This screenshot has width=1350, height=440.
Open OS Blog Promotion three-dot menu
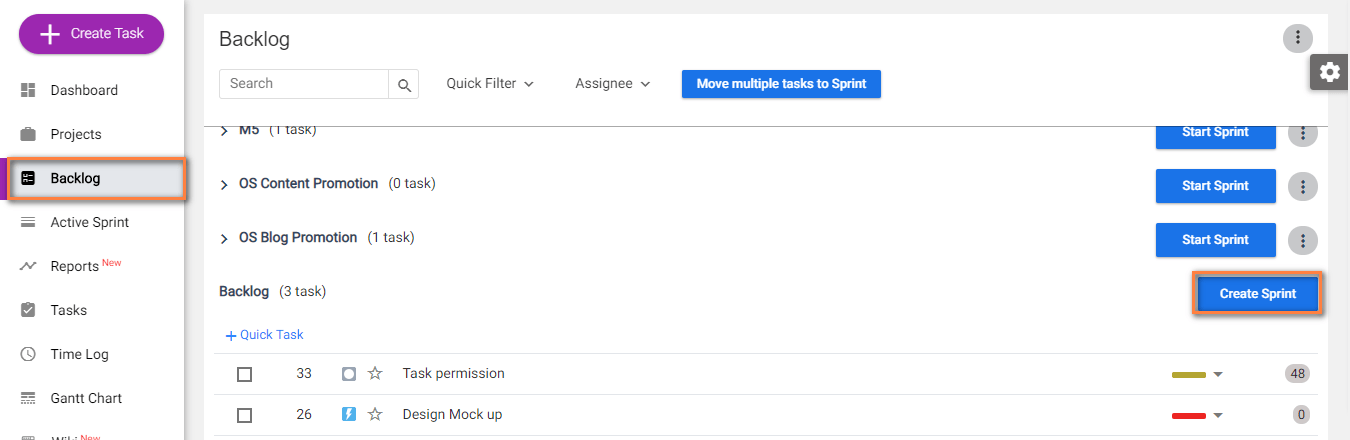(1302, 240)
